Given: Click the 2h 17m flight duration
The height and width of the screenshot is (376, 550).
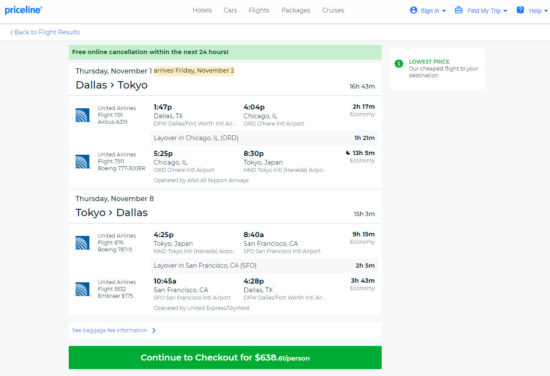Looking at the screenshot, I should pos(364,107).
